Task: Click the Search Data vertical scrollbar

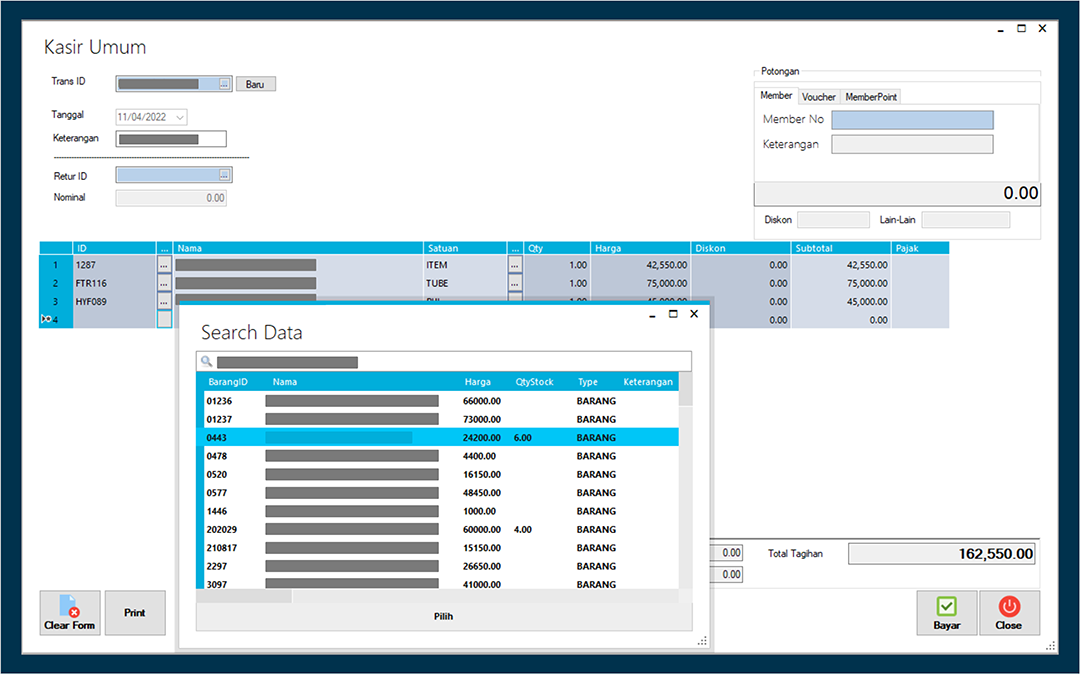Action: point(685,480)
